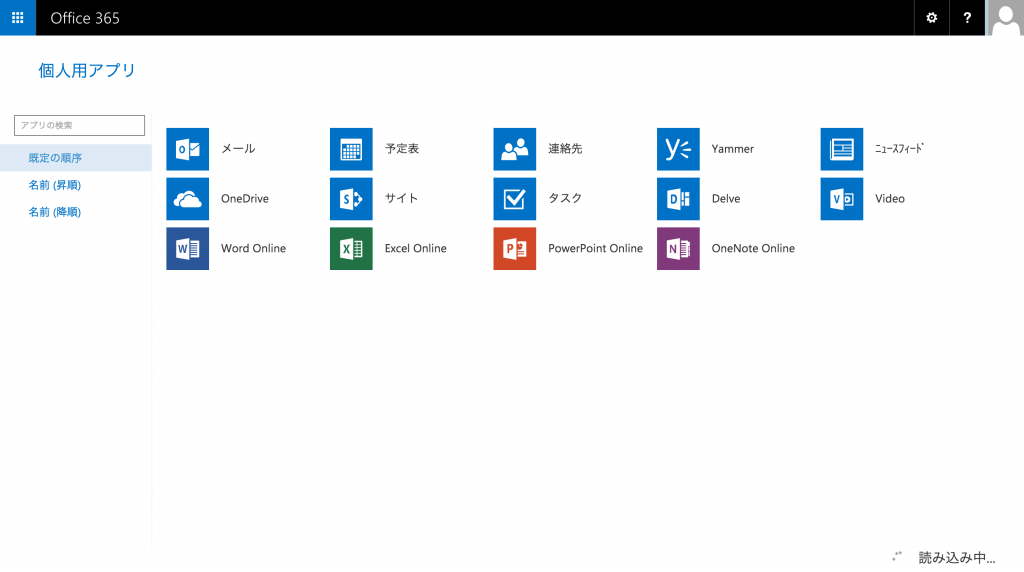Click the PowerPoint Online text label
This screenshot has width=1024, height=572.
(x=596, y=248)
